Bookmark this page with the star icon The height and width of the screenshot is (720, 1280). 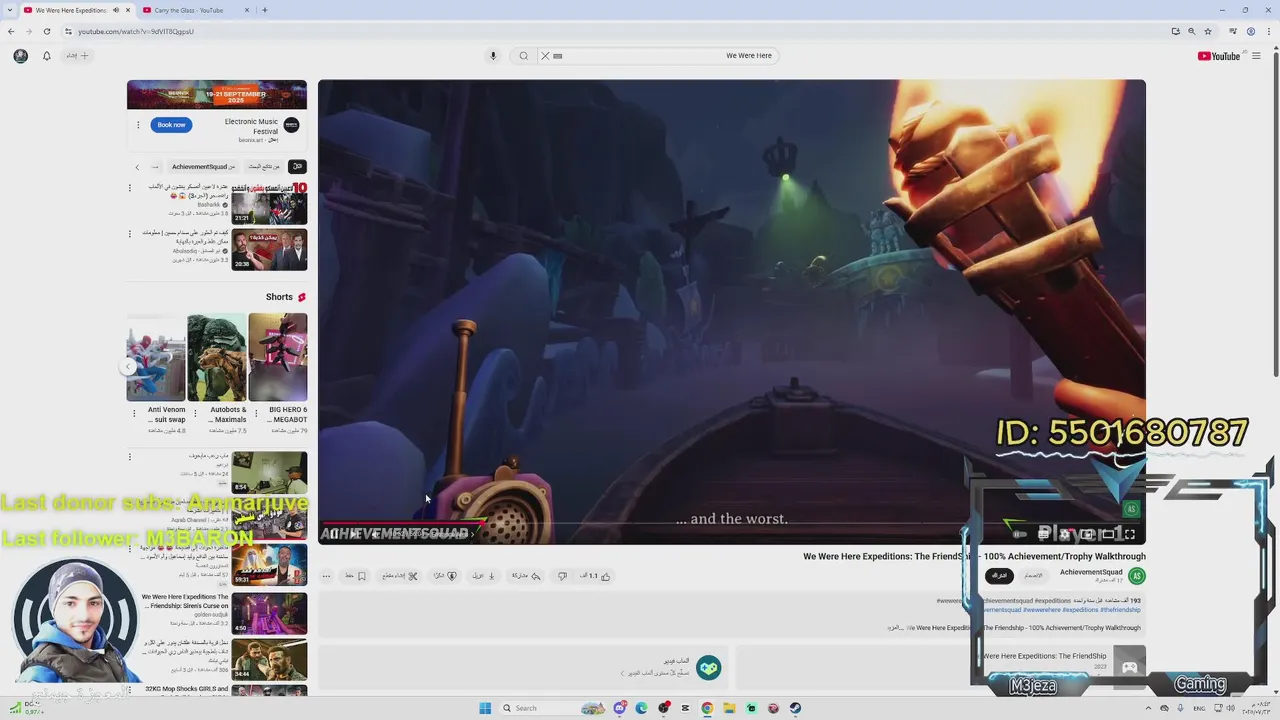coord(1208,31)
